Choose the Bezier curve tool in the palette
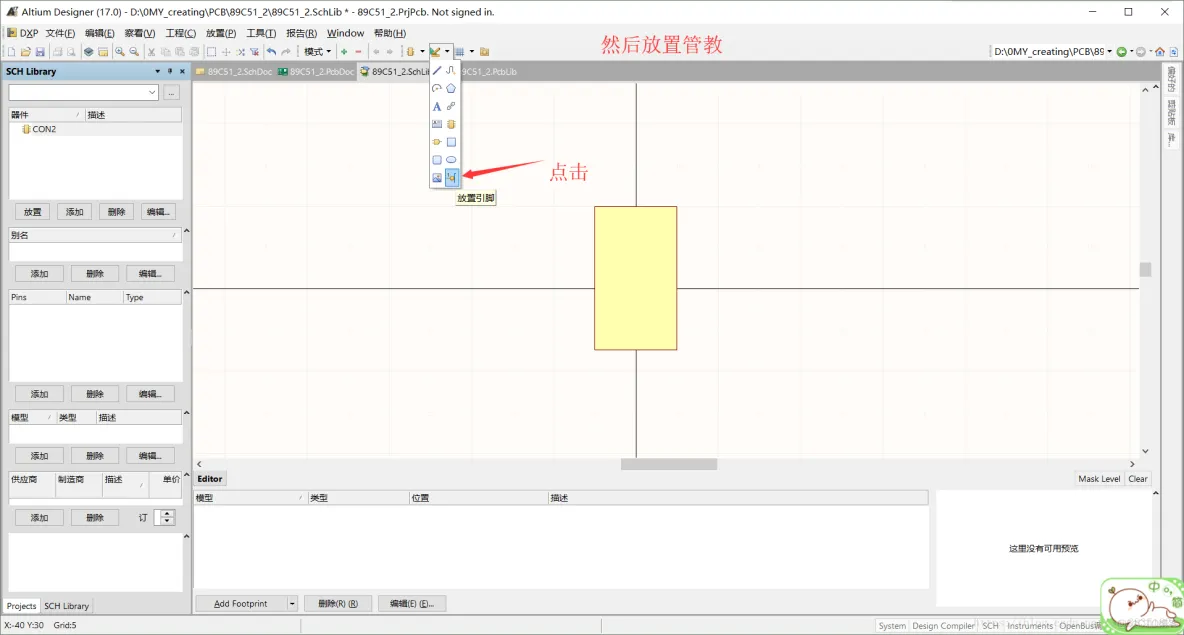 (x=452, y=70)
